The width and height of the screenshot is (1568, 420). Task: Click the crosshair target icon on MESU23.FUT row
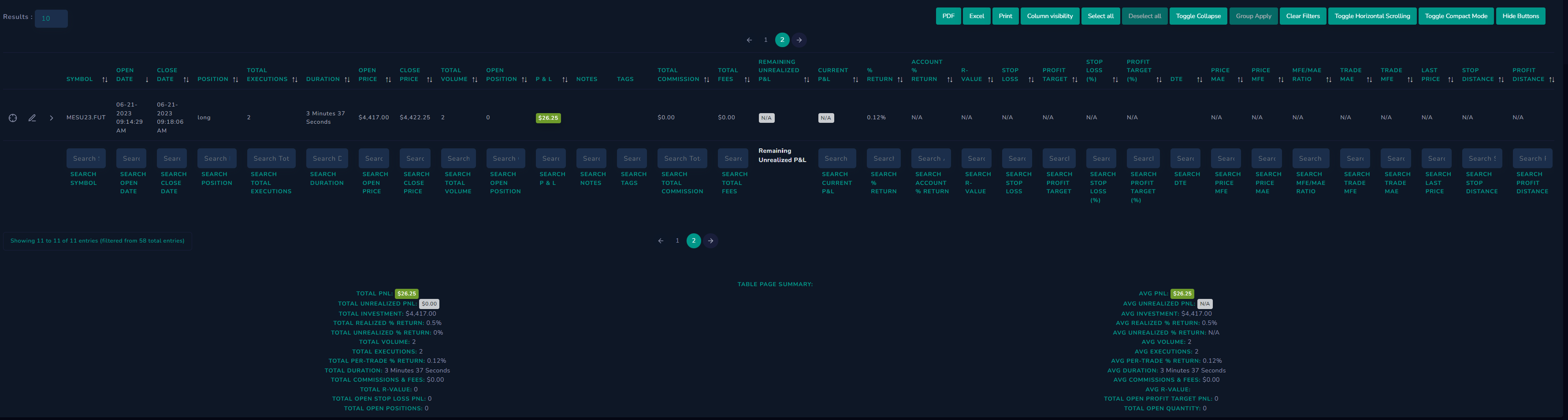pyautogui.click(x=13, y=118)
